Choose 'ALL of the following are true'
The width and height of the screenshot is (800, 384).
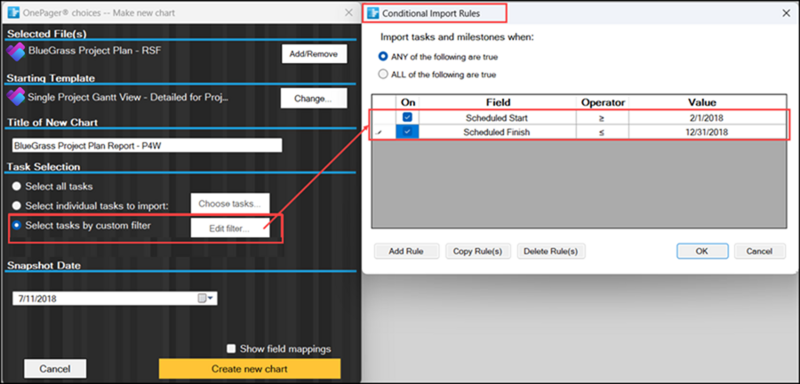click(383, 74)
